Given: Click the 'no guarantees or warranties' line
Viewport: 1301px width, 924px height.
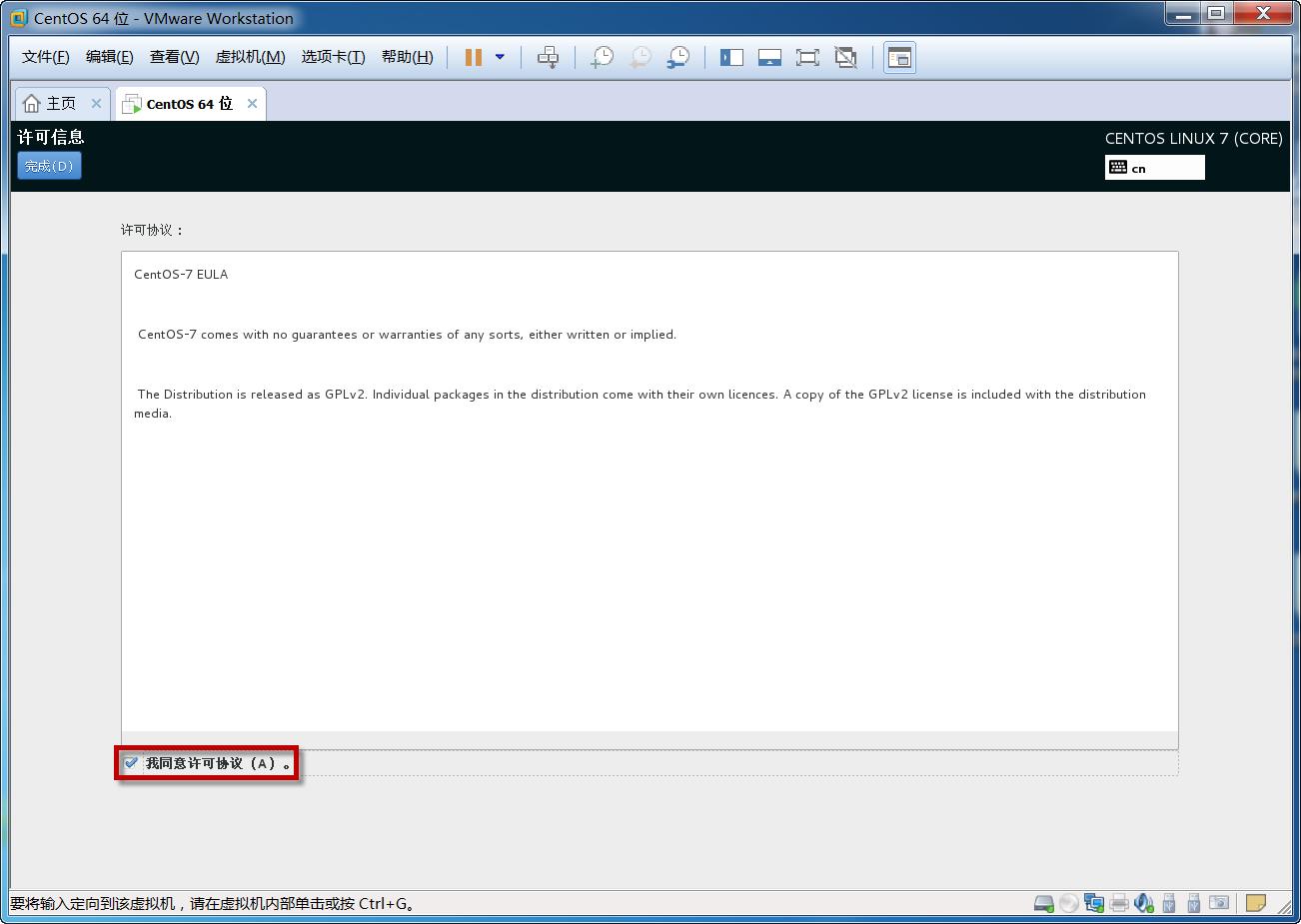Looking at the screenshot, I should [x=407, y=335].
